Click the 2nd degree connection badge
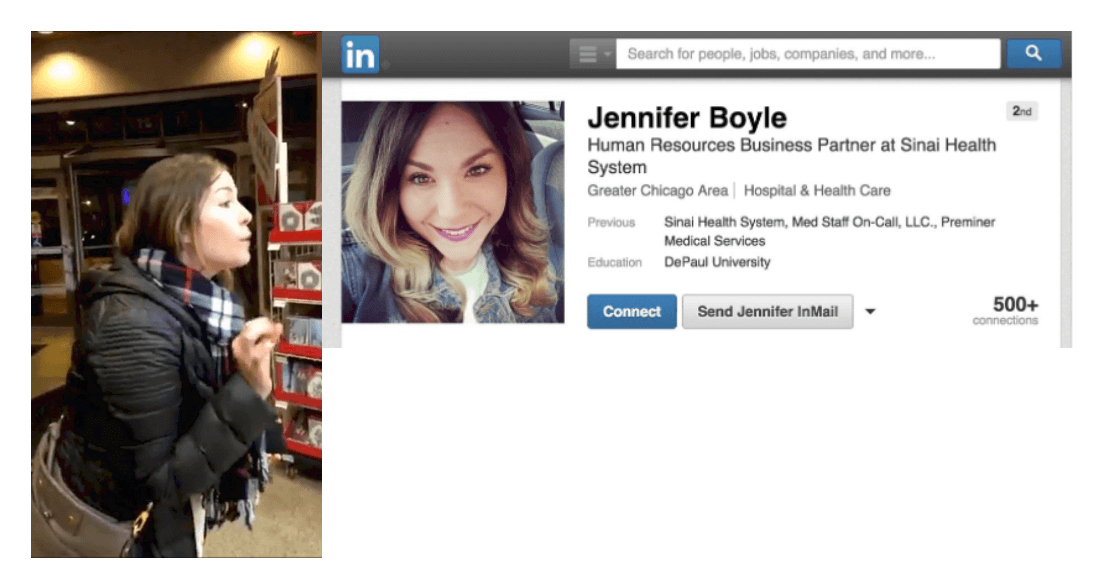 click(1022, 111)
